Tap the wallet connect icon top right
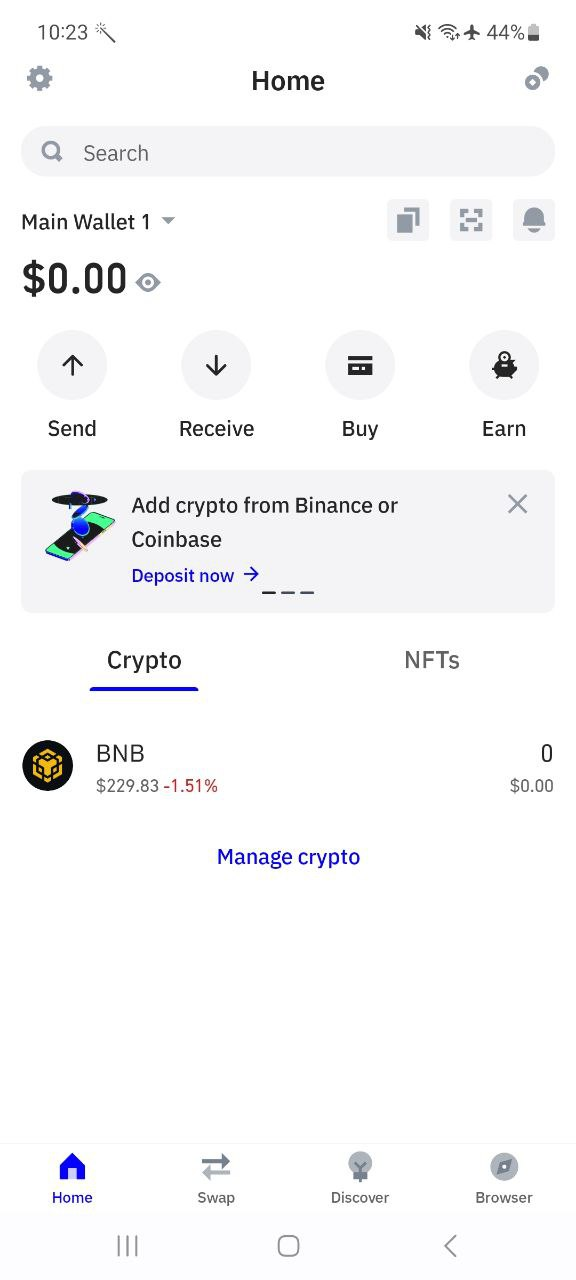576x1280 pixels. click(x=537, y=79)
